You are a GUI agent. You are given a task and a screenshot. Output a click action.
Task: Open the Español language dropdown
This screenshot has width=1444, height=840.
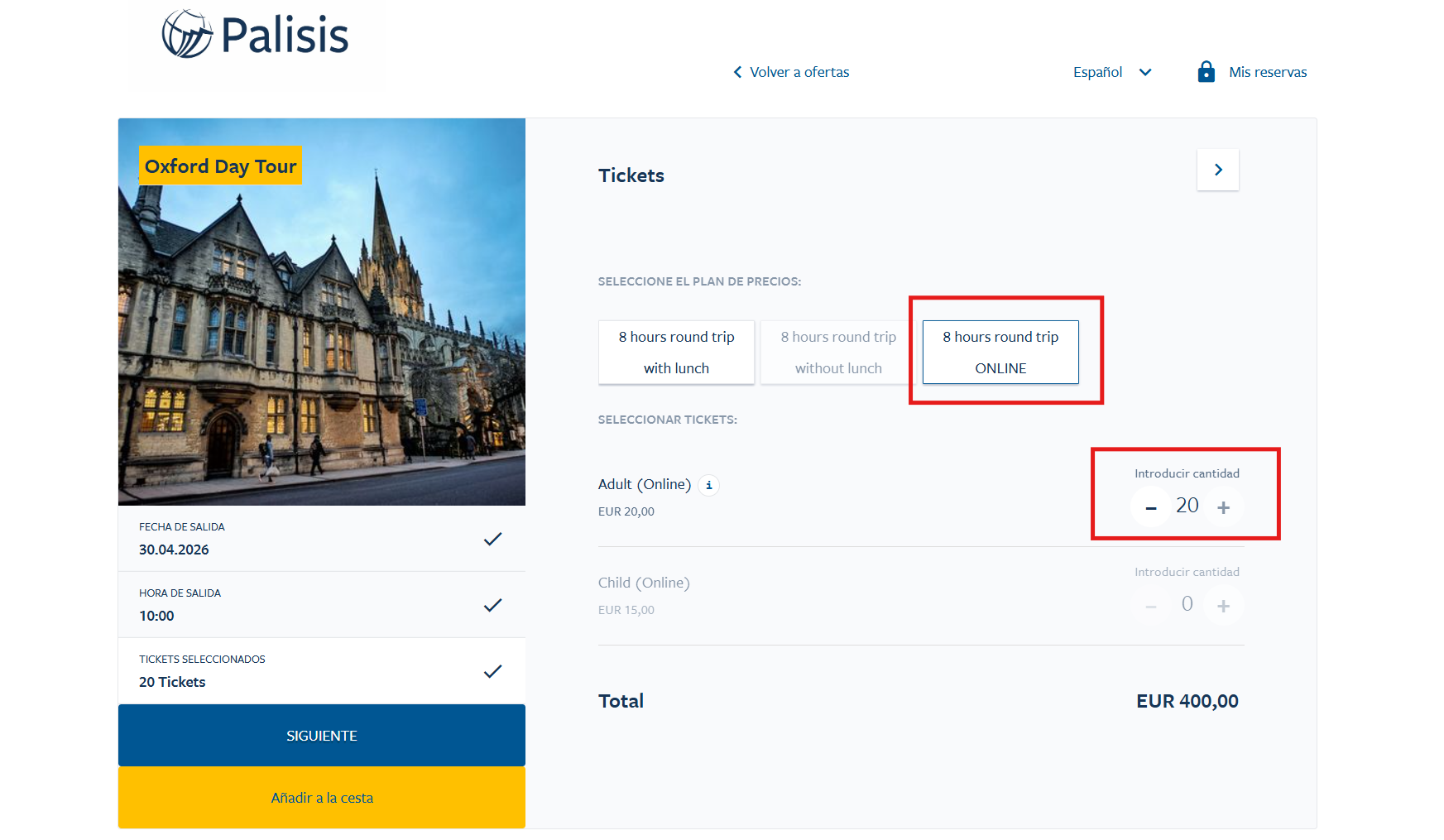pos(1112,72)
